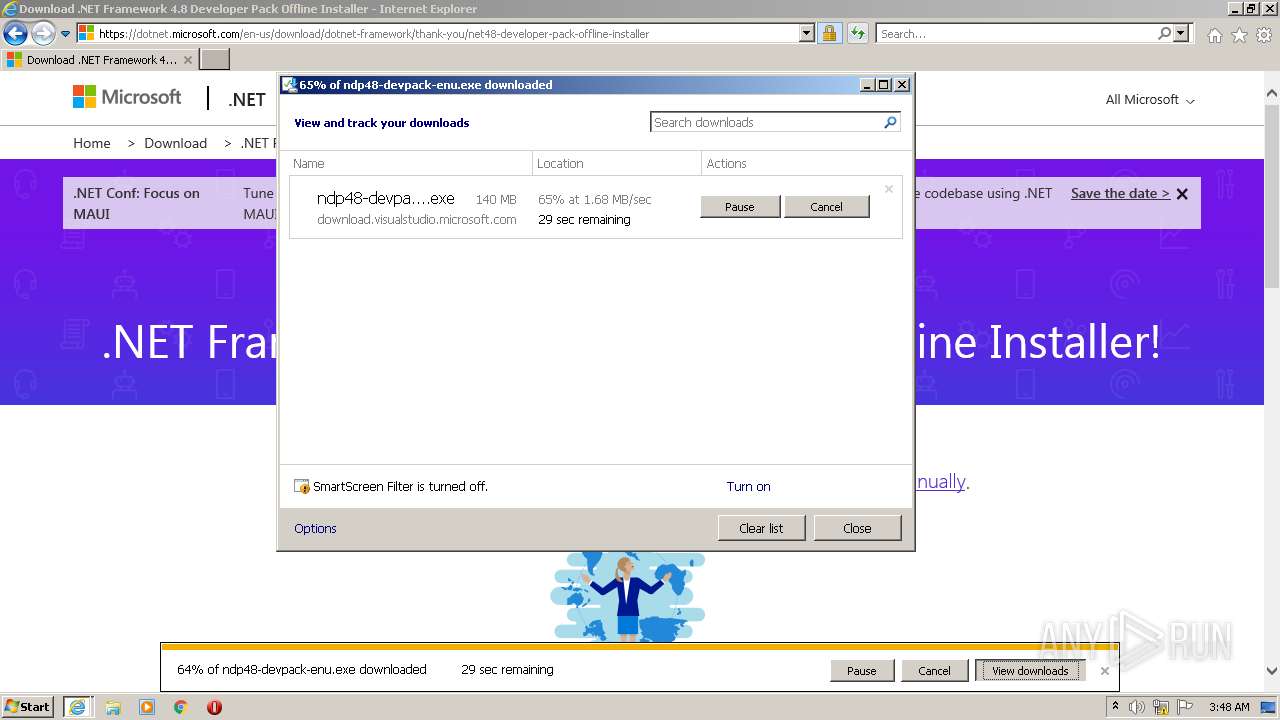Click the page scrollbar up arrow
This screenshot has height=720, width=1280.
[1272, 95]
